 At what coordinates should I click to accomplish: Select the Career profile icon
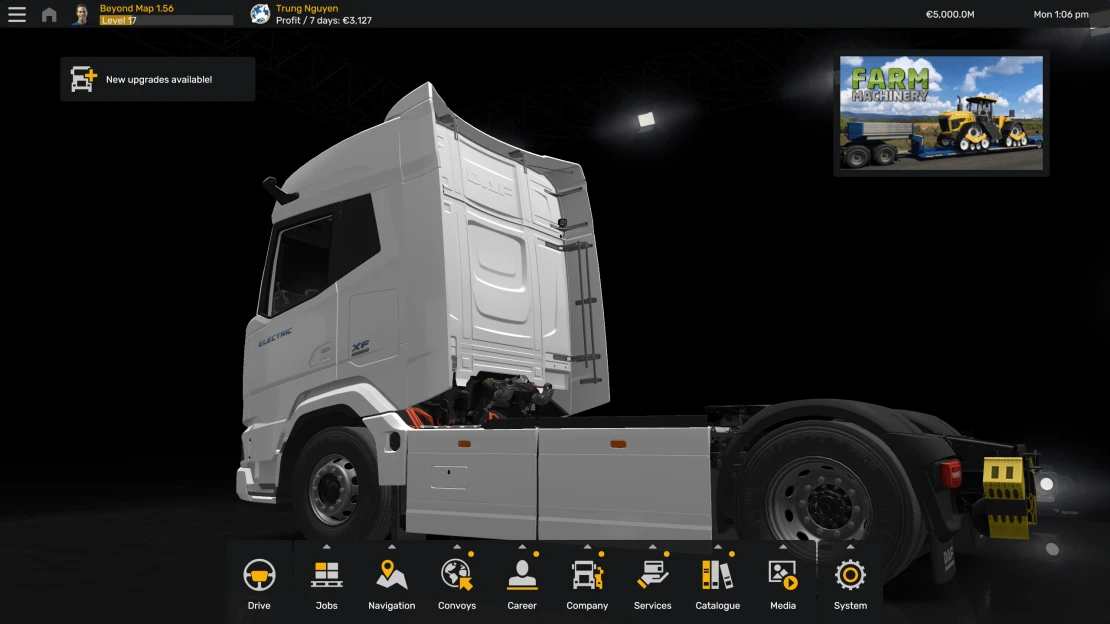522,576
